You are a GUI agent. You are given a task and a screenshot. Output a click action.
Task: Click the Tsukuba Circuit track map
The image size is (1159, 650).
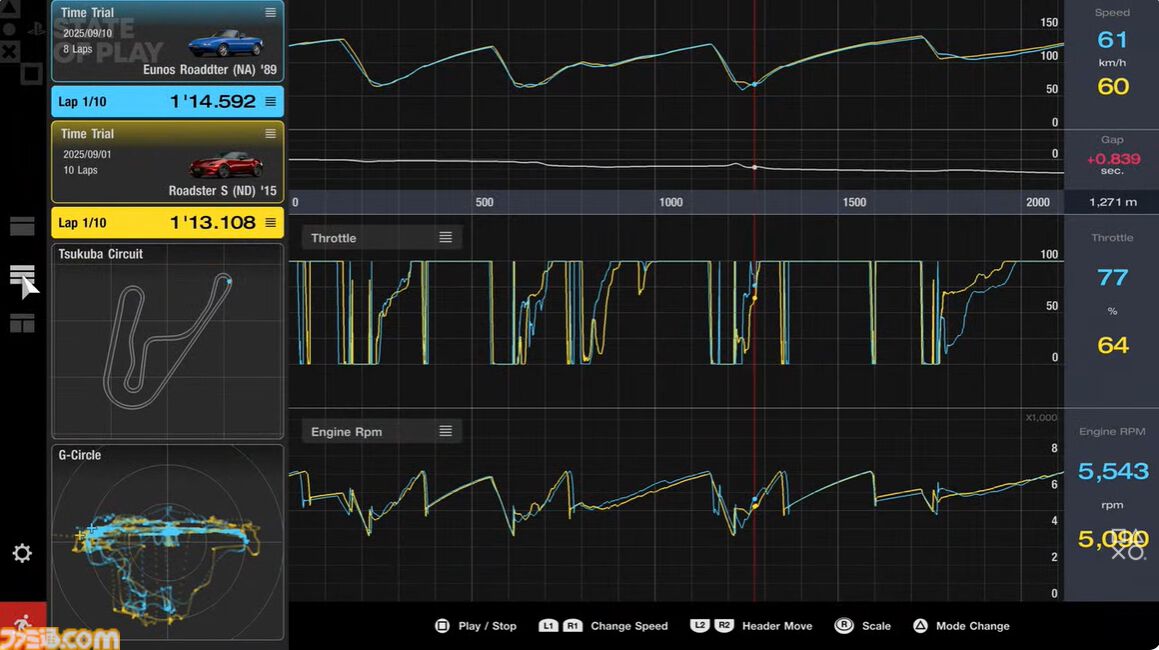(168, 342)
